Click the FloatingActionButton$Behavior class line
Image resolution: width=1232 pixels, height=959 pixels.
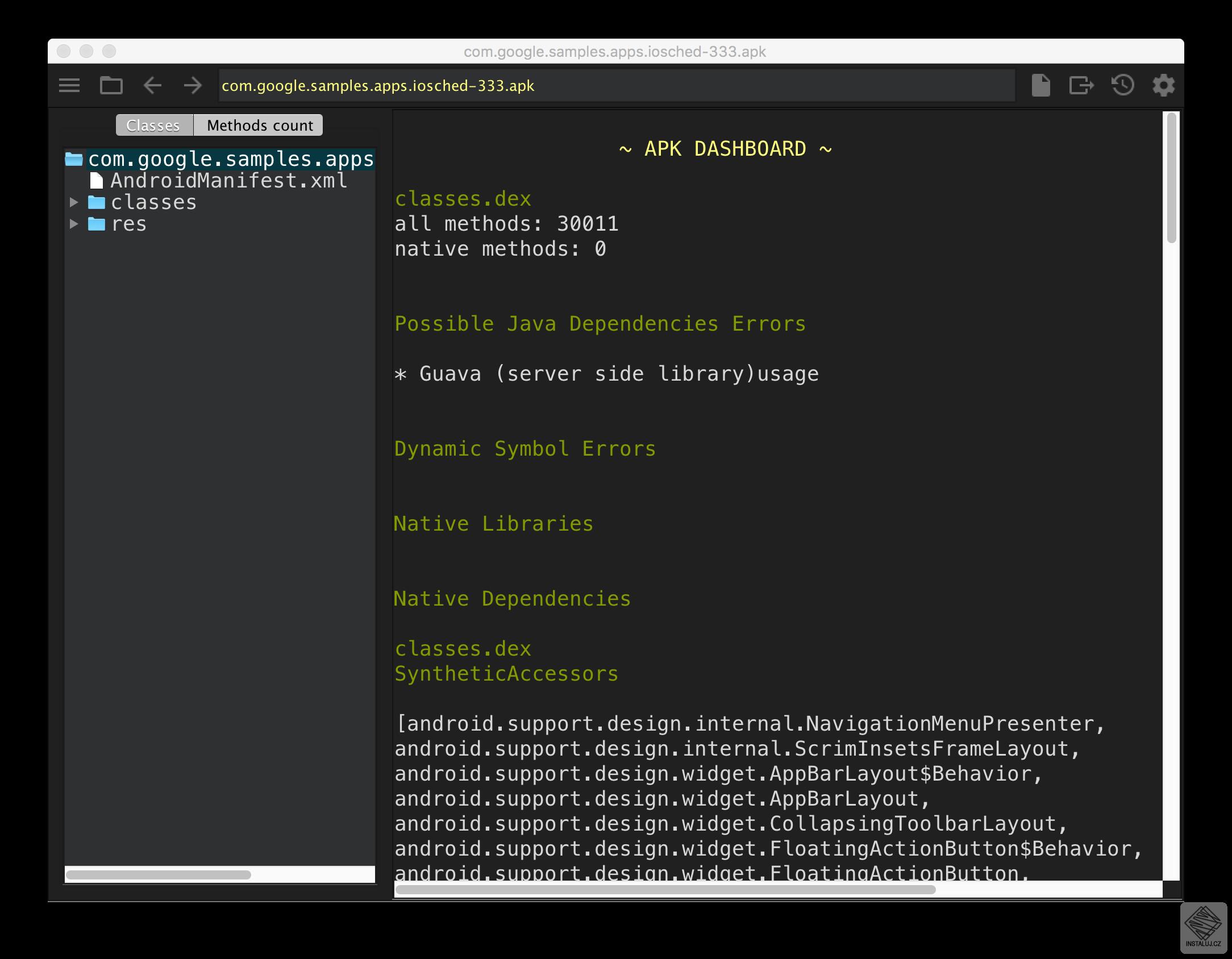(x=769, y=849)
